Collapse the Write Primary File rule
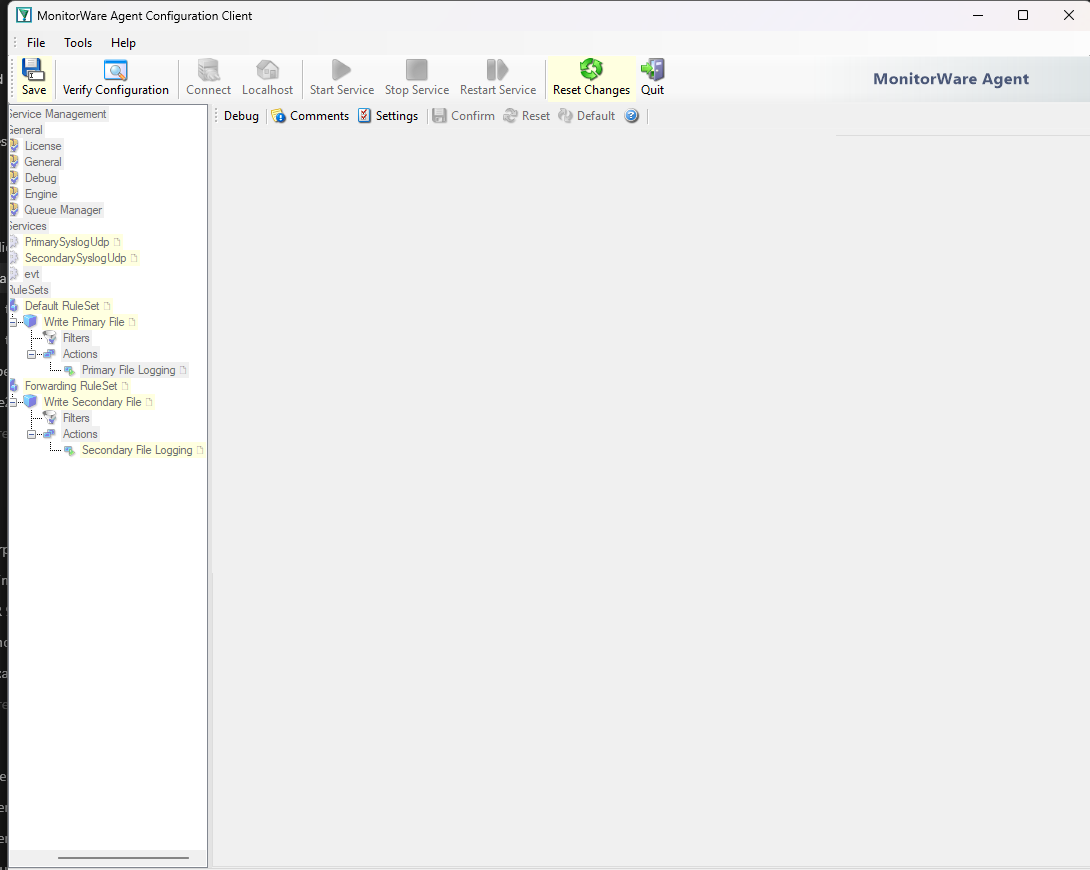Viewport: 1090px width, 870px height. click(x=13, y=322)
